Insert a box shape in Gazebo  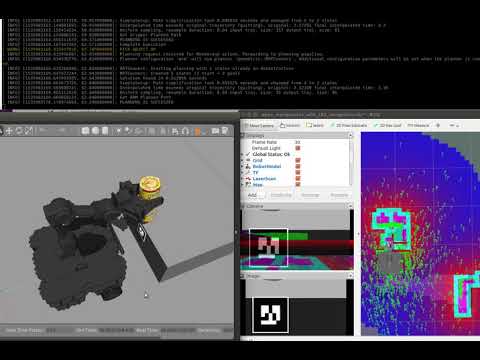tap(85, 131)
